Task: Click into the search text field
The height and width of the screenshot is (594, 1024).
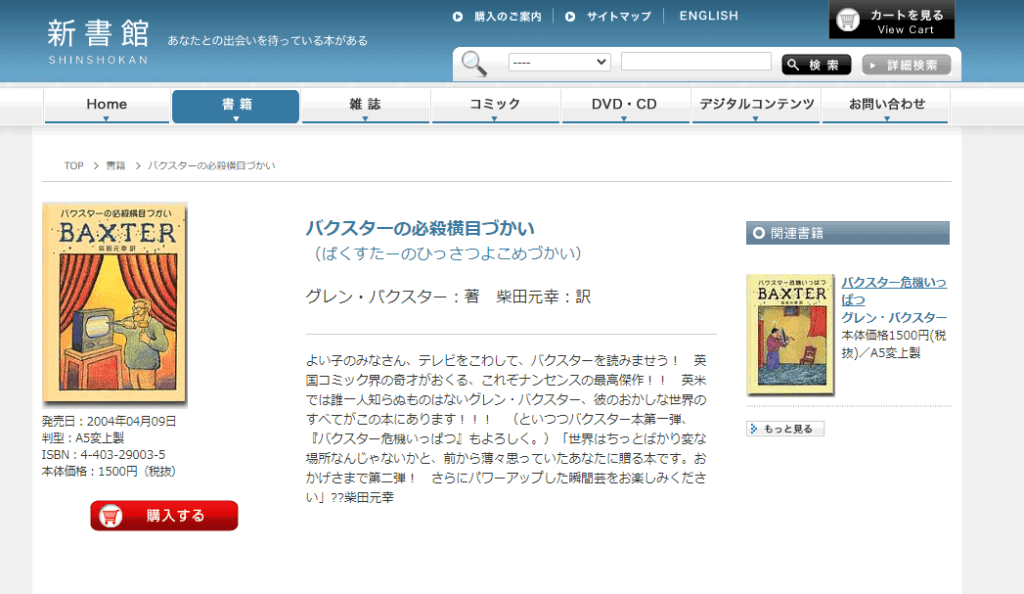Action: [695, 62]
